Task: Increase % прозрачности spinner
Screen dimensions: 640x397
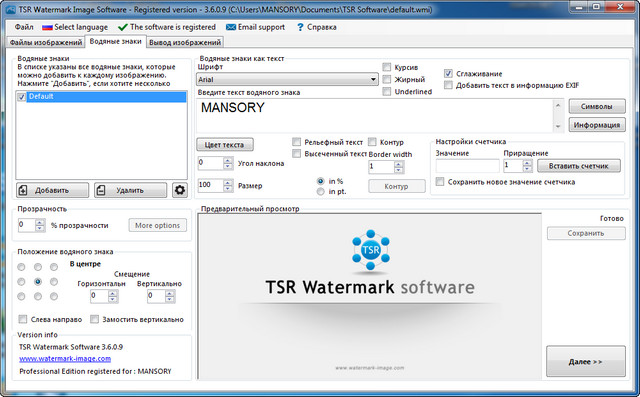Action: (x=40, y=222)
